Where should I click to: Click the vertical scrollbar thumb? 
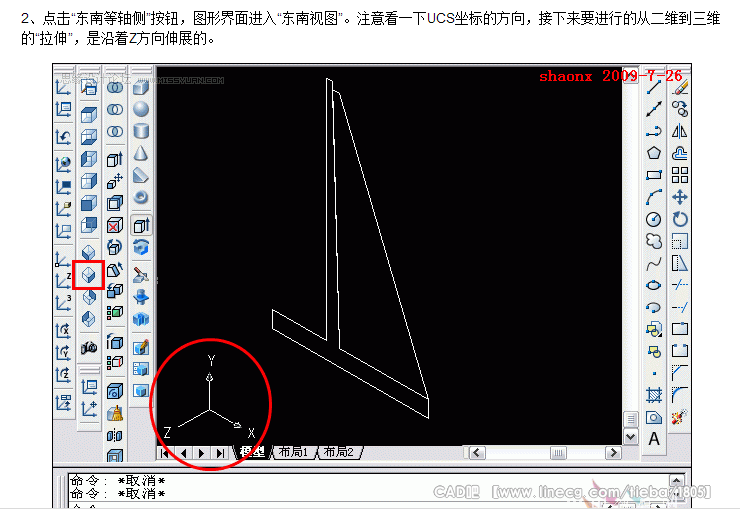coord(631,419)
